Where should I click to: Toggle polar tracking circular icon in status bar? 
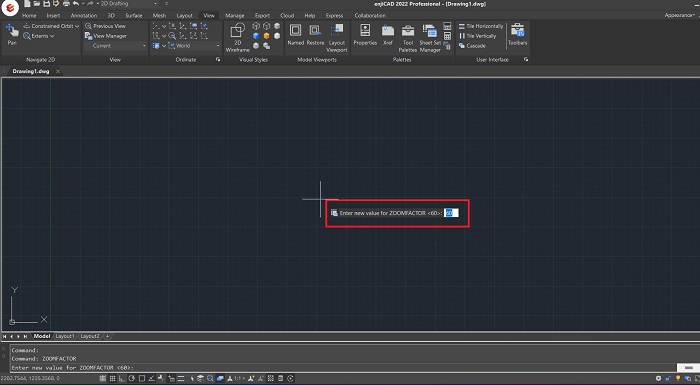tap(132, 378)
